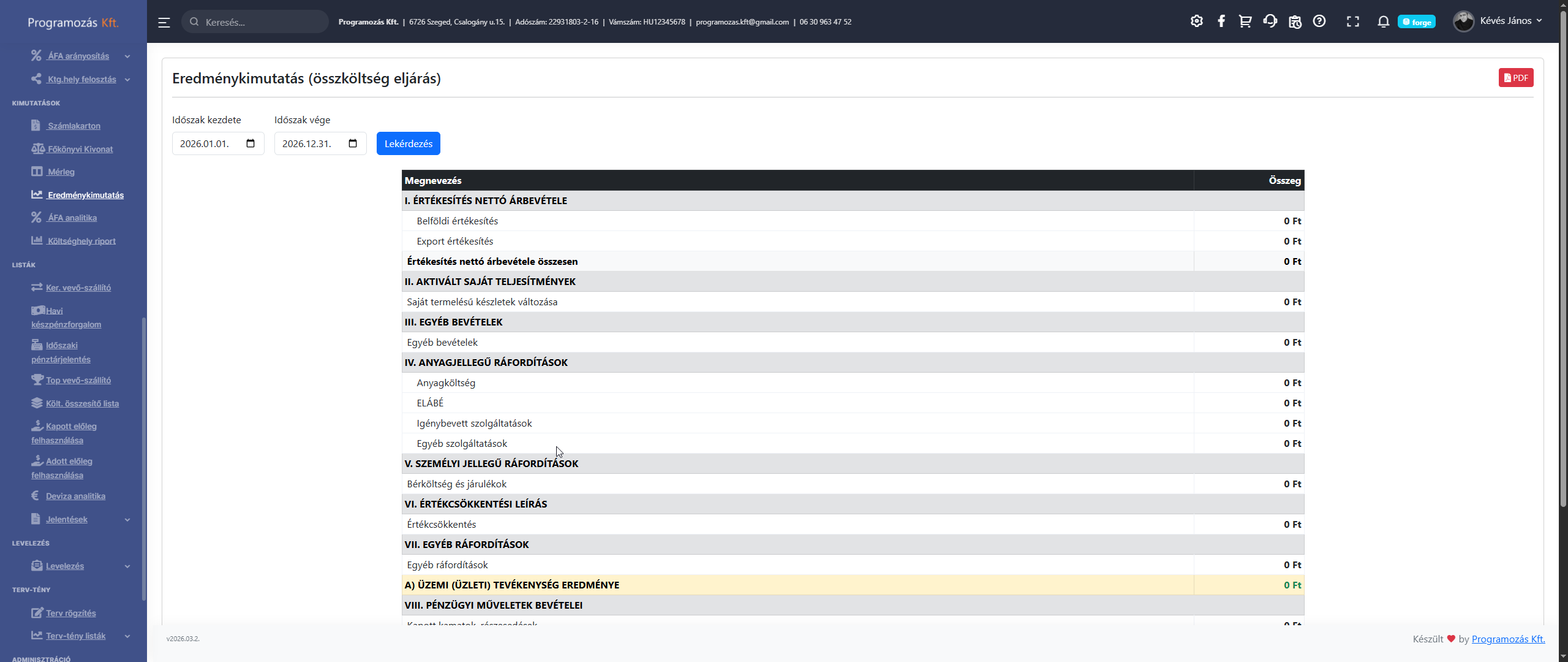Expand the ÁFA arányosítás submenu

(127, 56)
